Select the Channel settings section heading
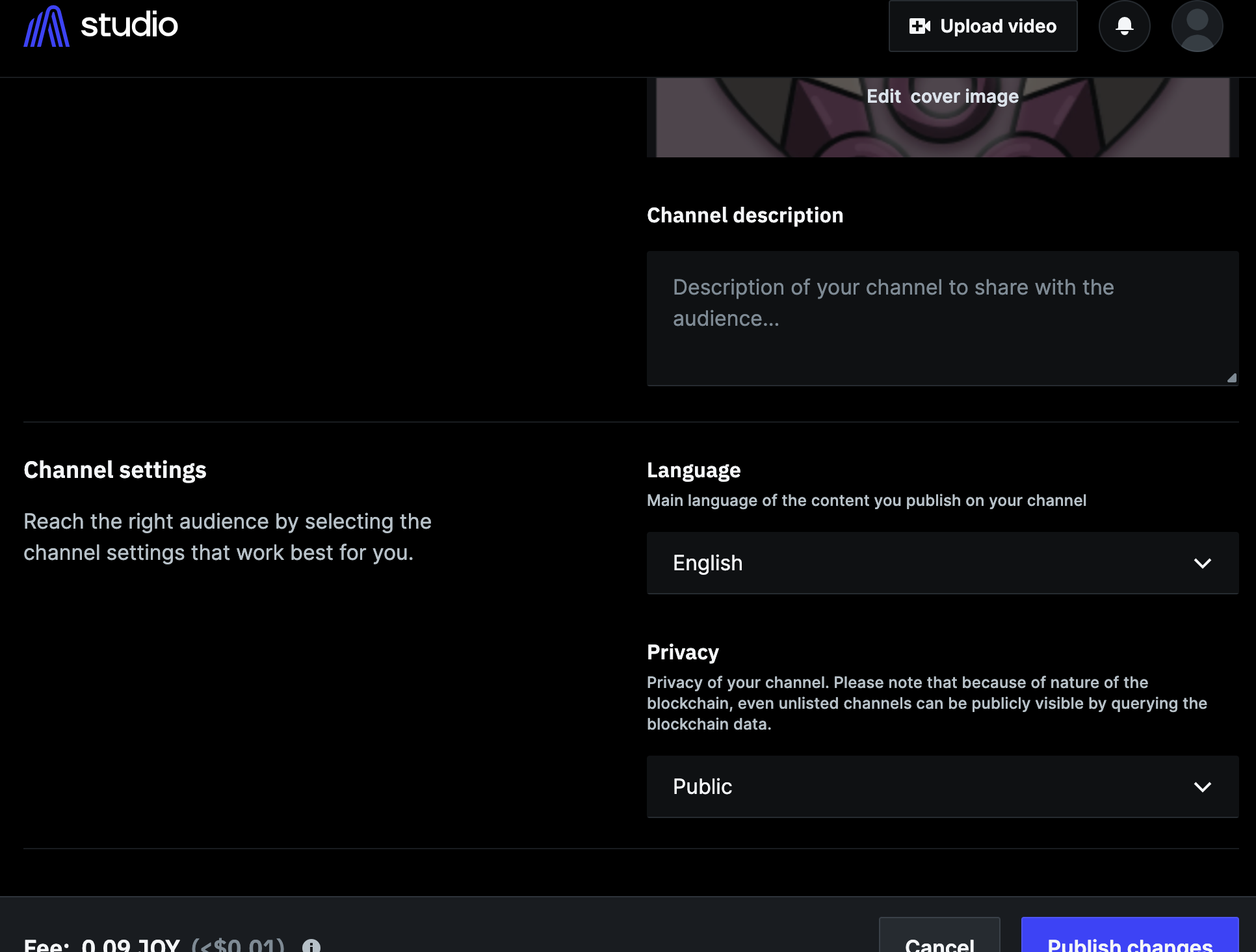This screenshot has width=1256, height=952. pos(115,469)
